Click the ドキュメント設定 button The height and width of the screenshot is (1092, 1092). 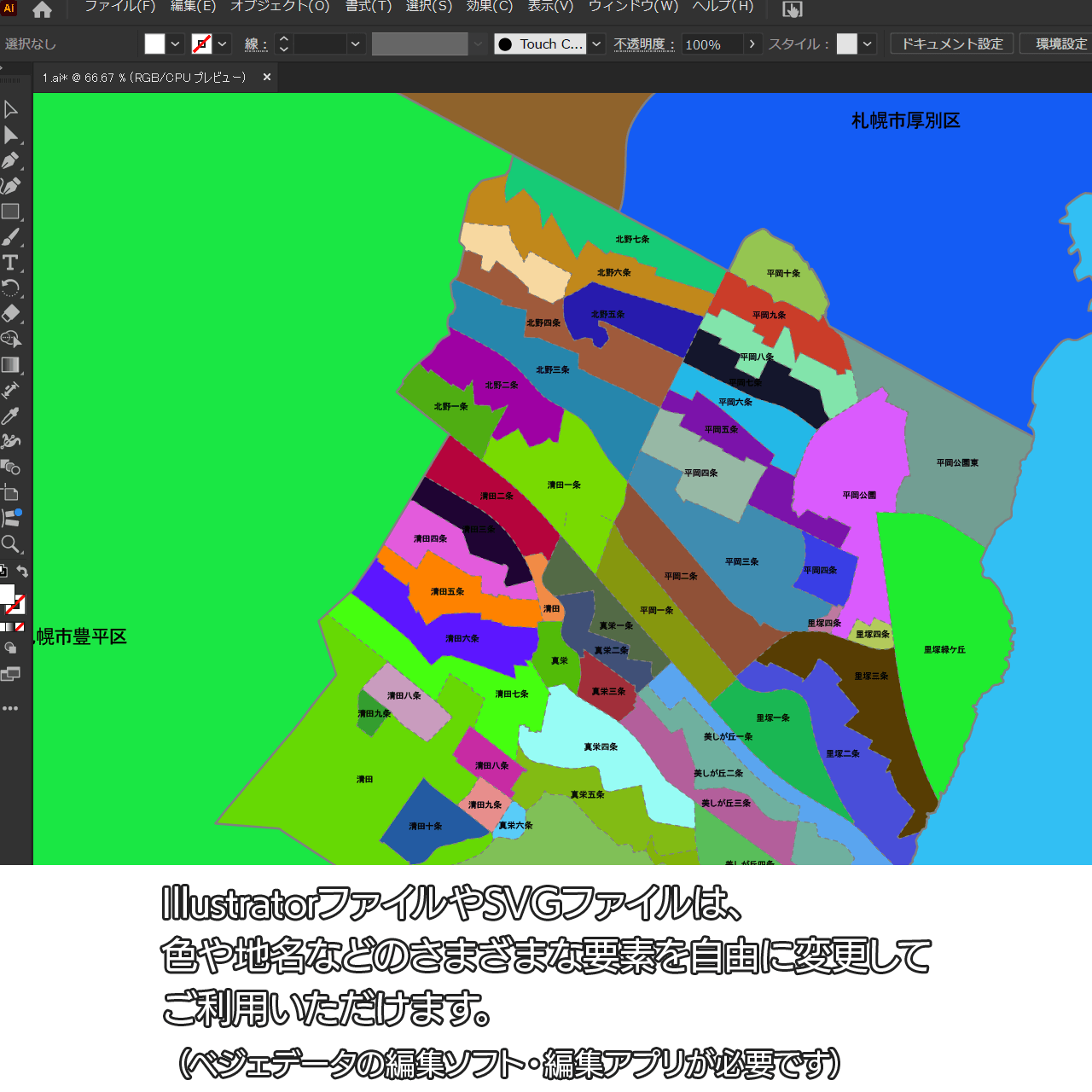click(x=952, y=44)
